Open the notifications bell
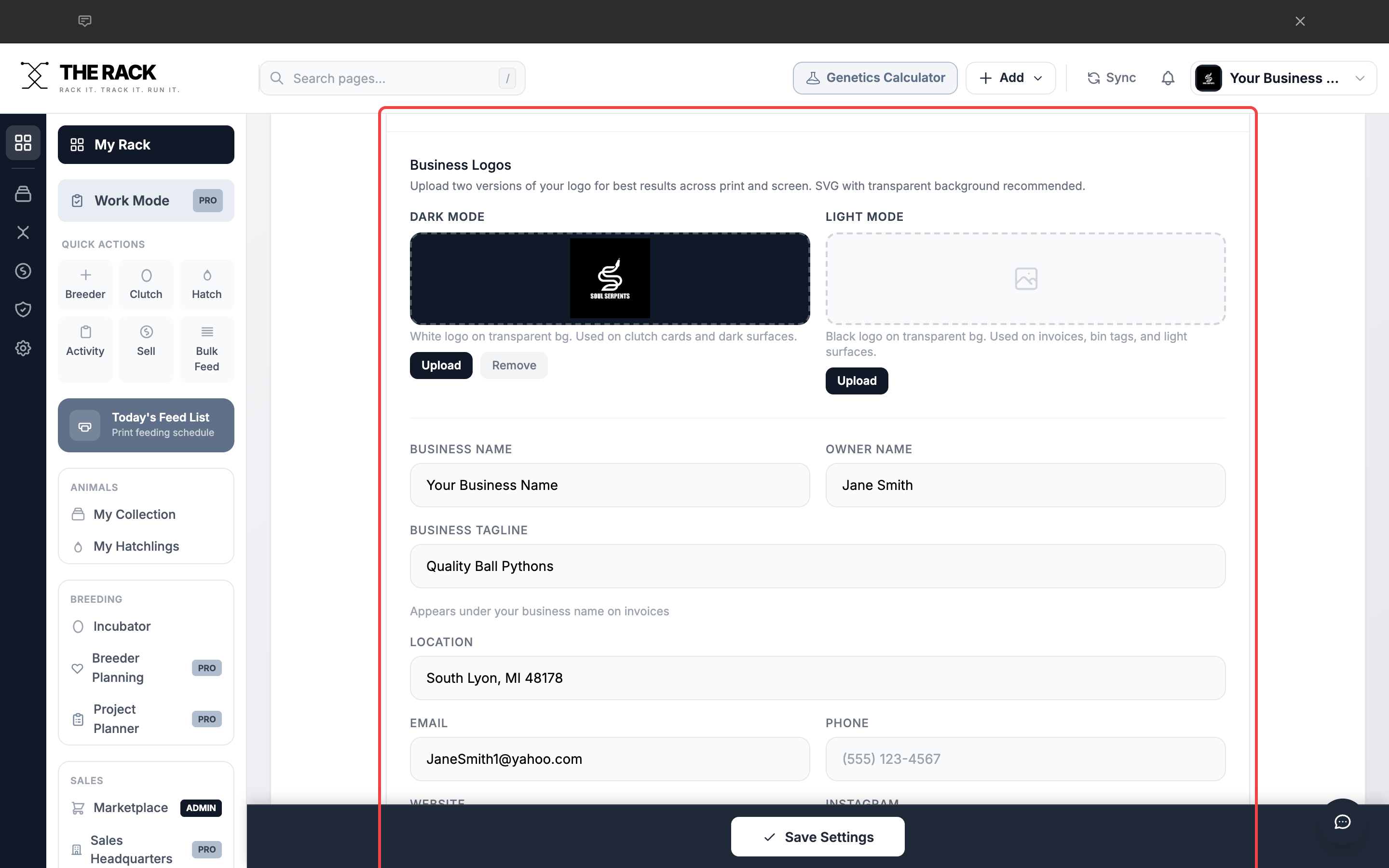The width and height of the screenshot is (1389, 868). pos(1168,78)
